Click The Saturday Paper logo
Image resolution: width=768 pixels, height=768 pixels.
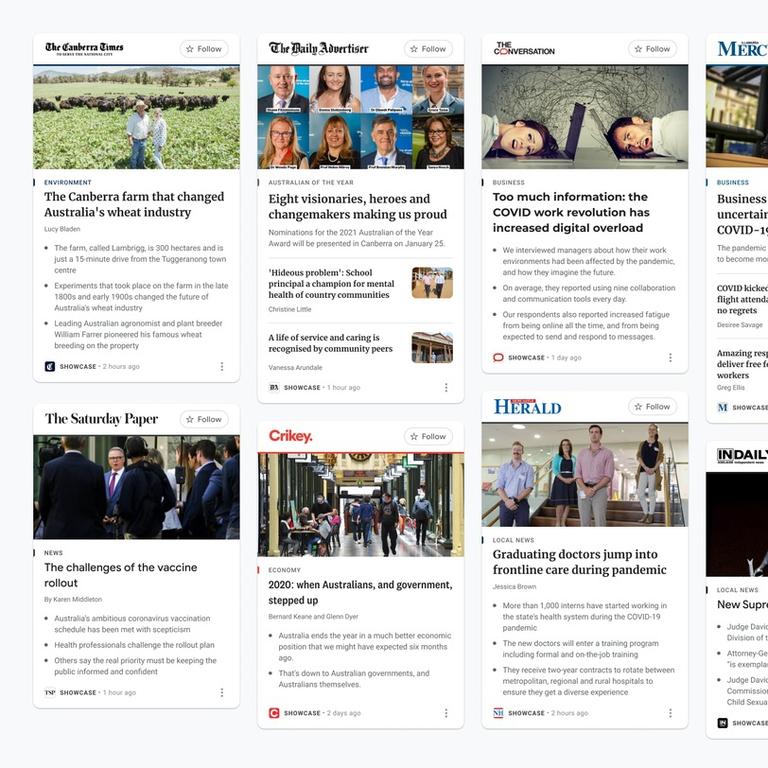coord(101,419)
